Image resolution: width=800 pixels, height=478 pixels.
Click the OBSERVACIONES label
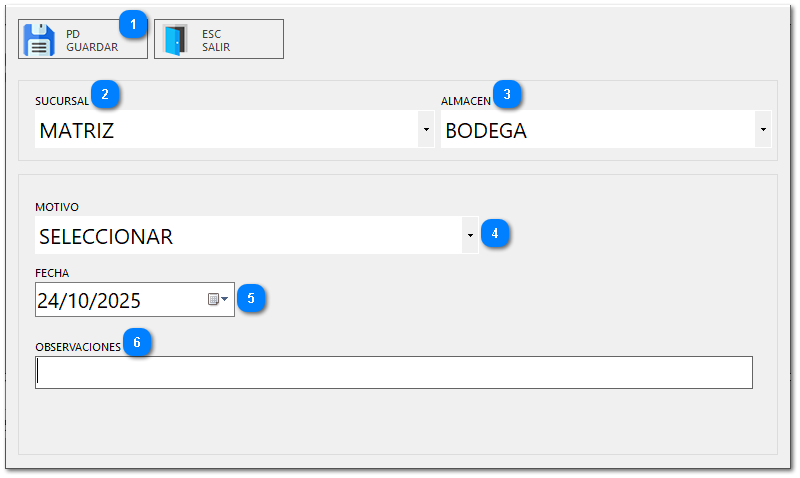77,346
